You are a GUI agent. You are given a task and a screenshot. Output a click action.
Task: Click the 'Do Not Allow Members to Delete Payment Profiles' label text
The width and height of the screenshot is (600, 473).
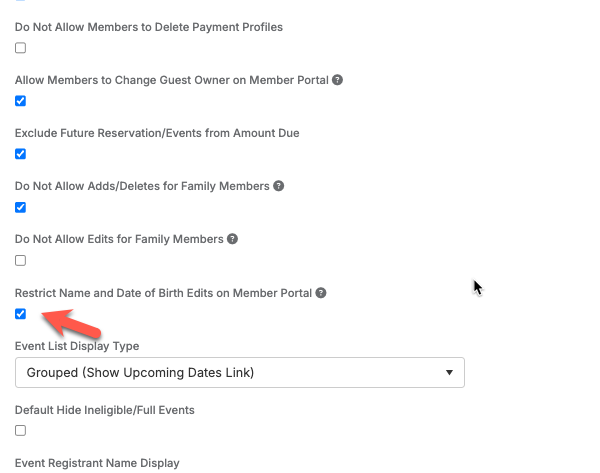point(149,27)
